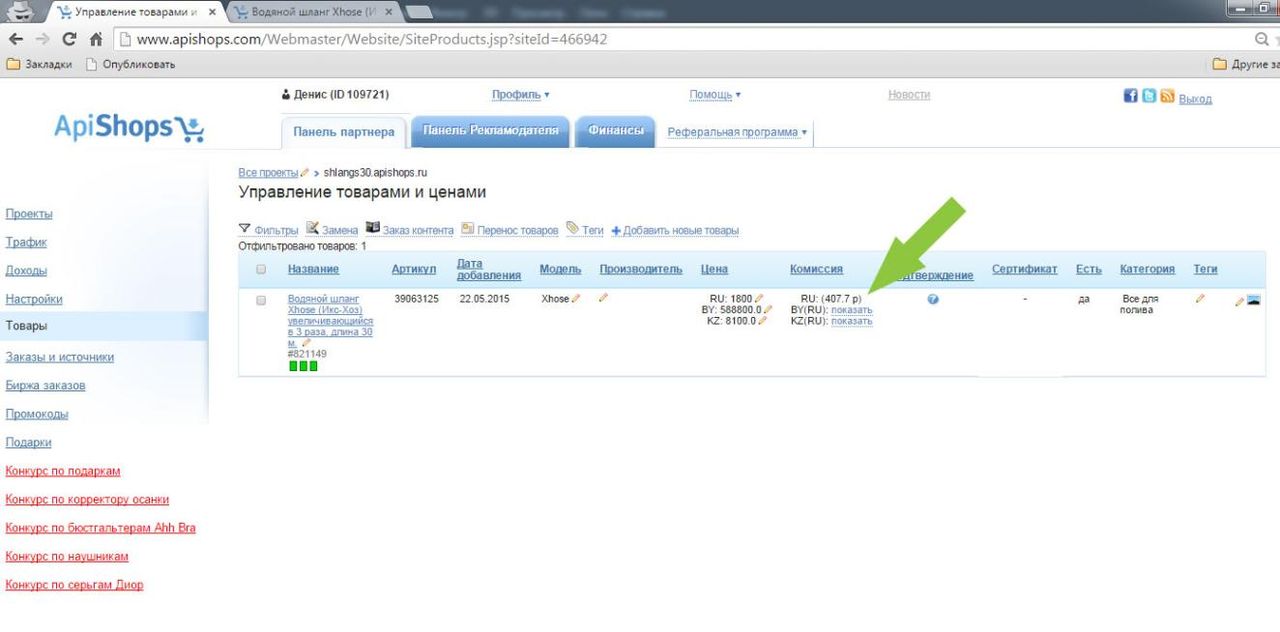This screenshot has height=632, width=1280.
Task: Click pencil icon beside product image icon
Action: pos(1240,301)
